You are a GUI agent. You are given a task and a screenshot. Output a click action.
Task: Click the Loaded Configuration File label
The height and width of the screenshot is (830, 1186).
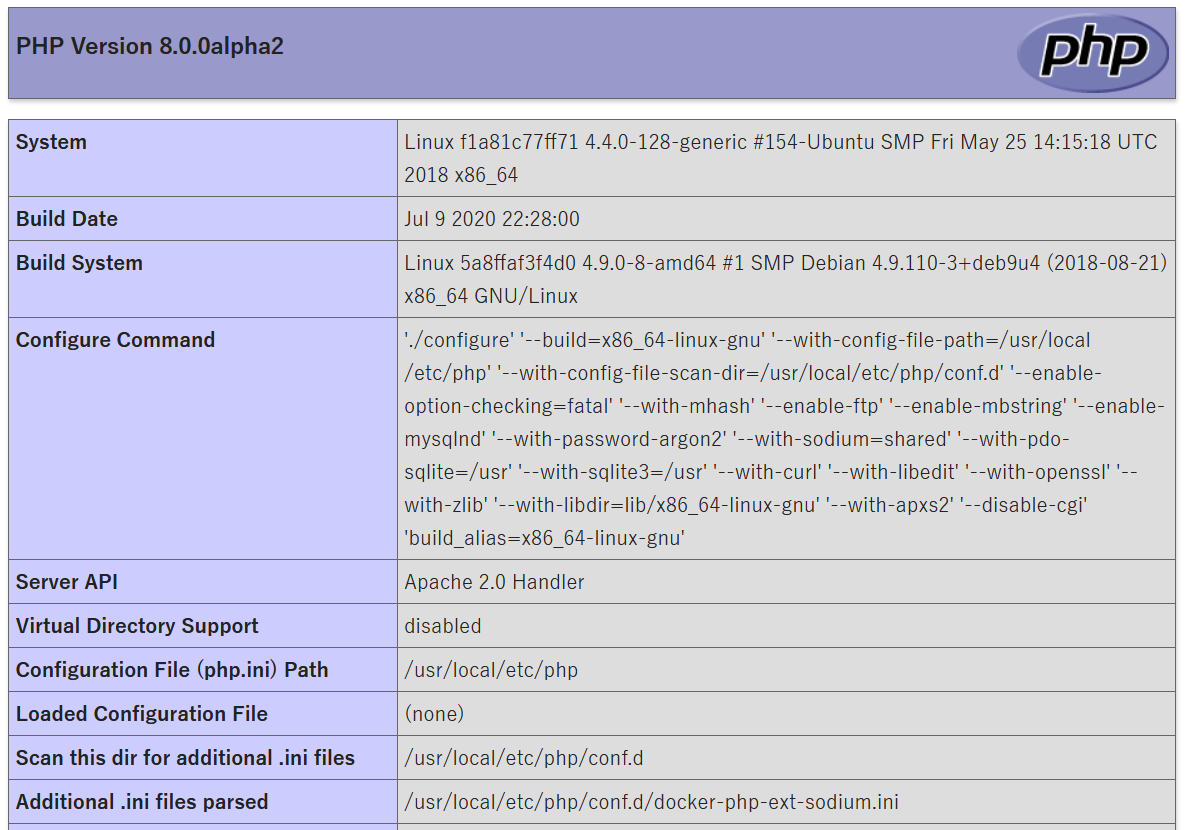142,714
